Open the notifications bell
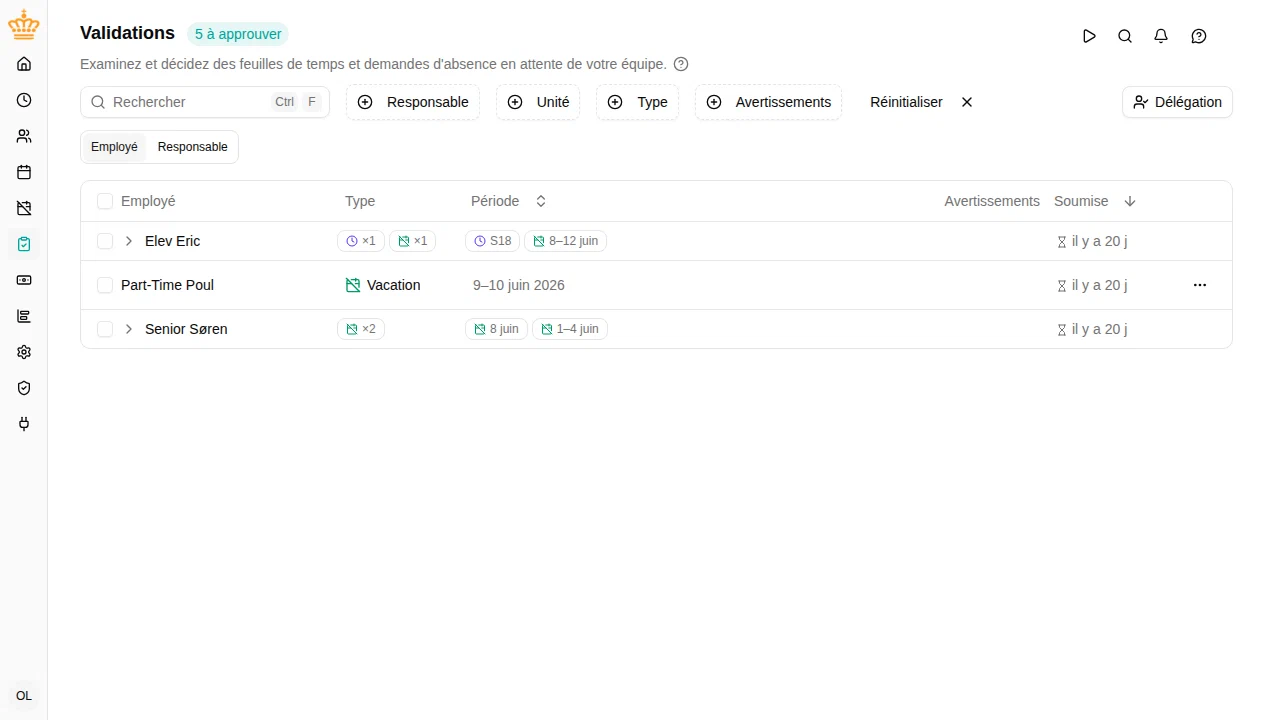Image resolution: width=1280 pixels, height=720 pixels. coord(1161,36)
